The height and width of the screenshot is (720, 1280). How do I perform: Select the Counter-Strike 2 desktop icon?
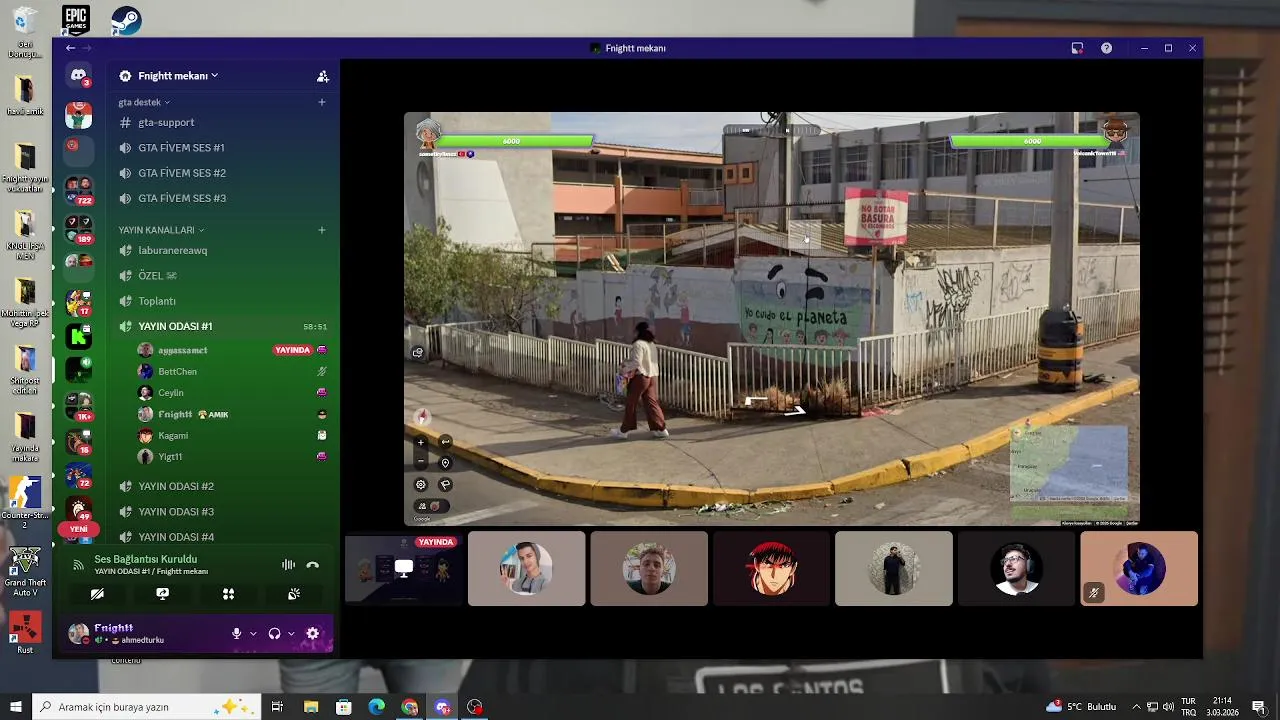click(x=25, y=502)
